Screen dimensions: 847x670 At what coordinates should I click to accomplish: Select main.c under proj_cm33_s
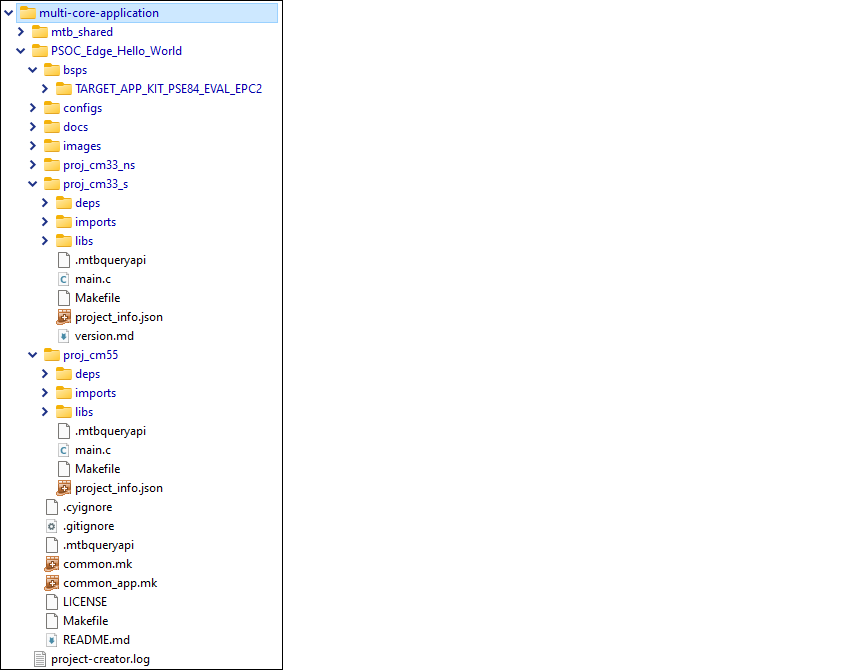tap(92, 279)
